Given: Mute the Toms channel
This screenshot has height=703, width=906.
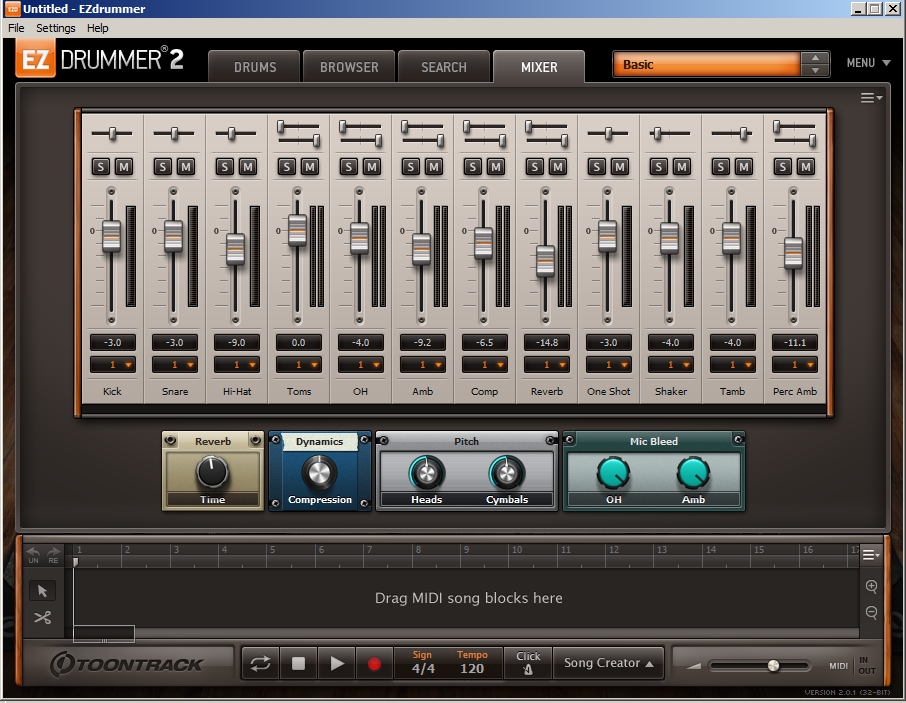Looking at the screenshot, I should click(x=310, y=167).
